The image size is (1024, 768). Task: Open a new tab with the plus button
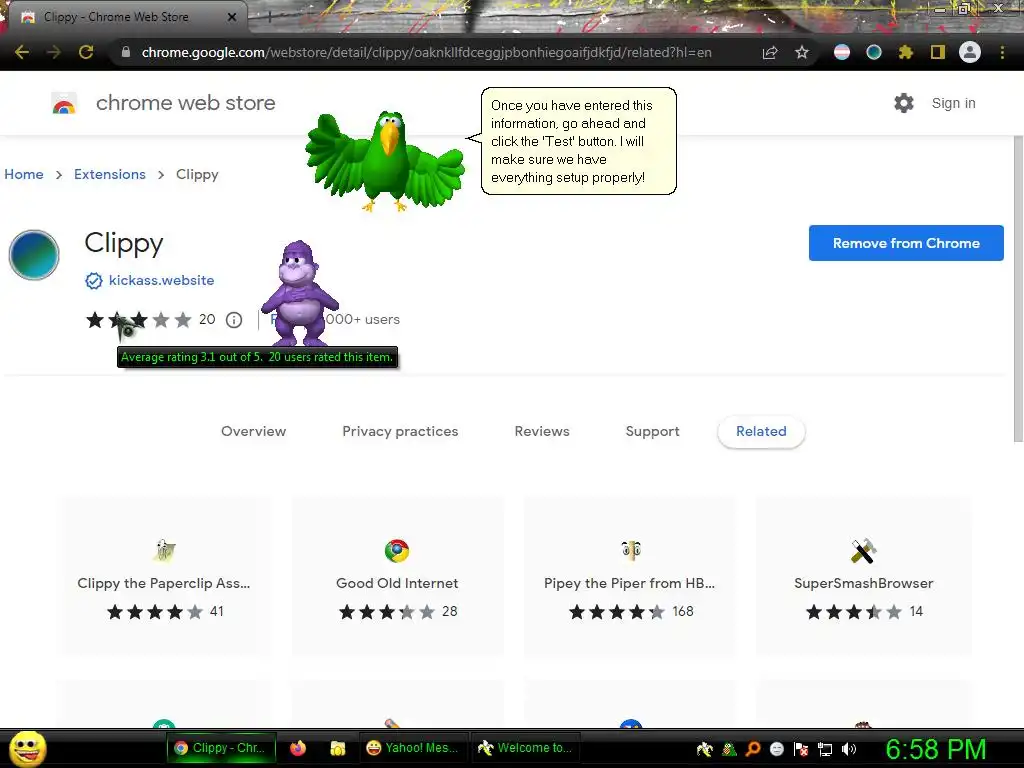(x=269, y=17)
